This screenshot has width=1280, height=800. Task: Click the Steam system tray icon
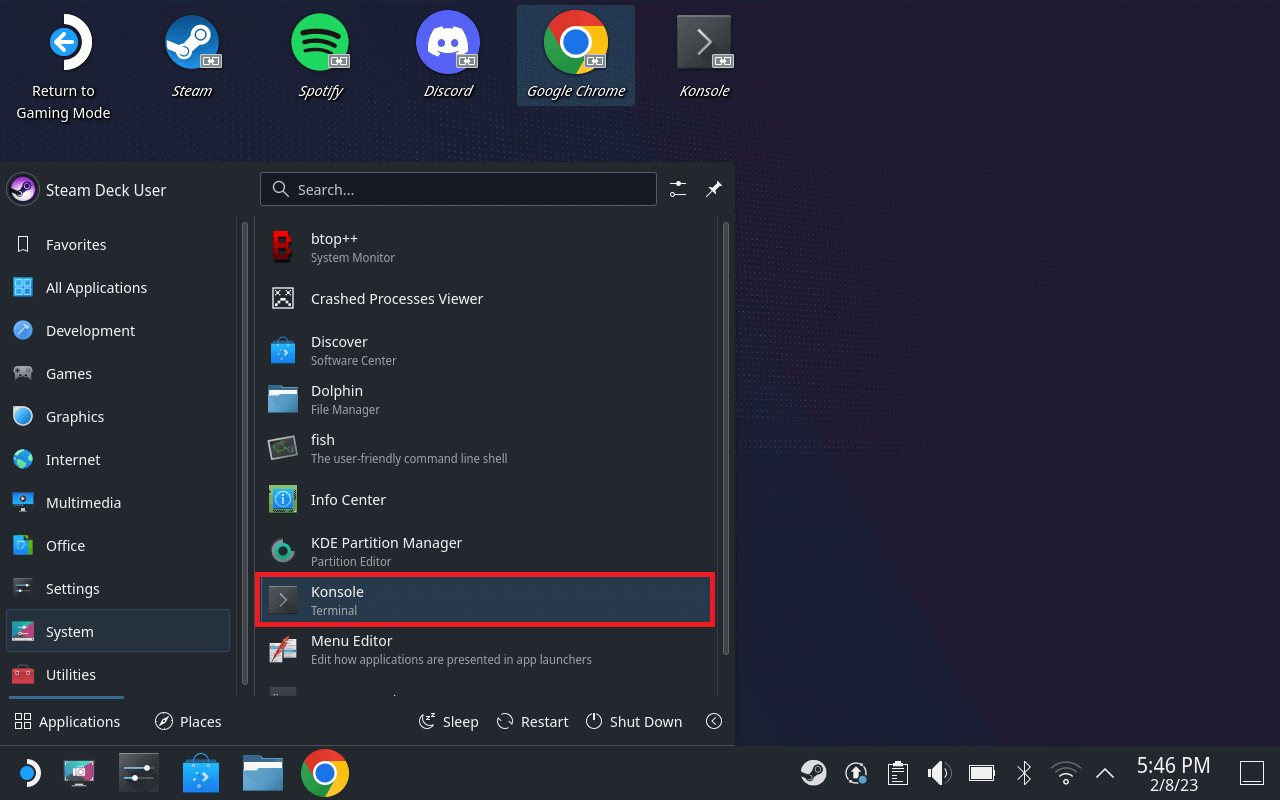pyautogui.click(x=813, y=772)
